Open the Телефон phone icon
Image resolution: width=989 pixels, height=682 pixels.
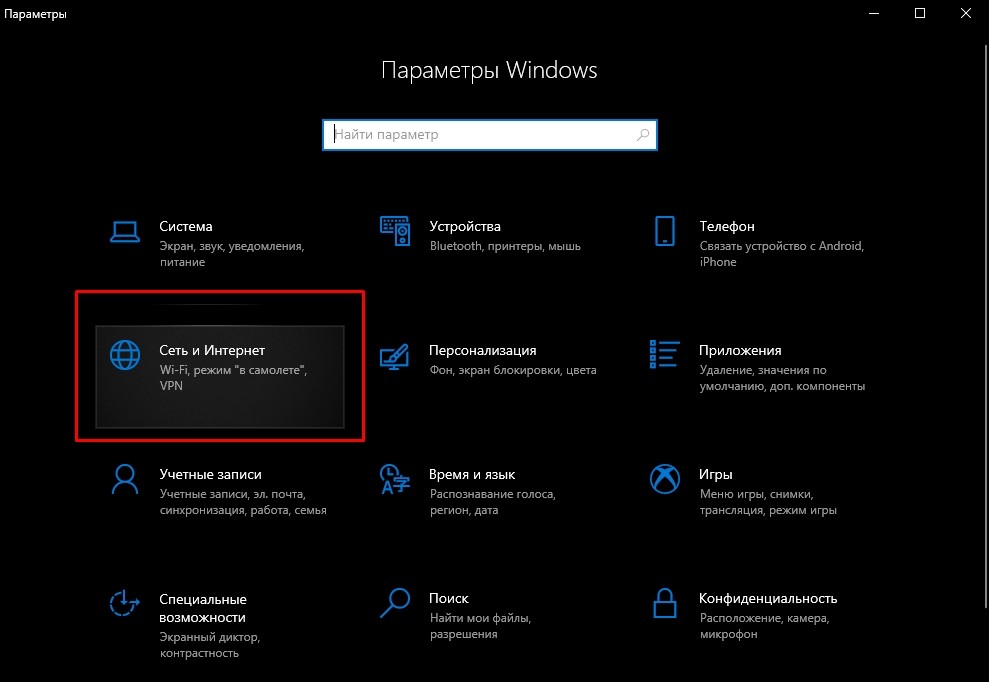pos(665,231)
